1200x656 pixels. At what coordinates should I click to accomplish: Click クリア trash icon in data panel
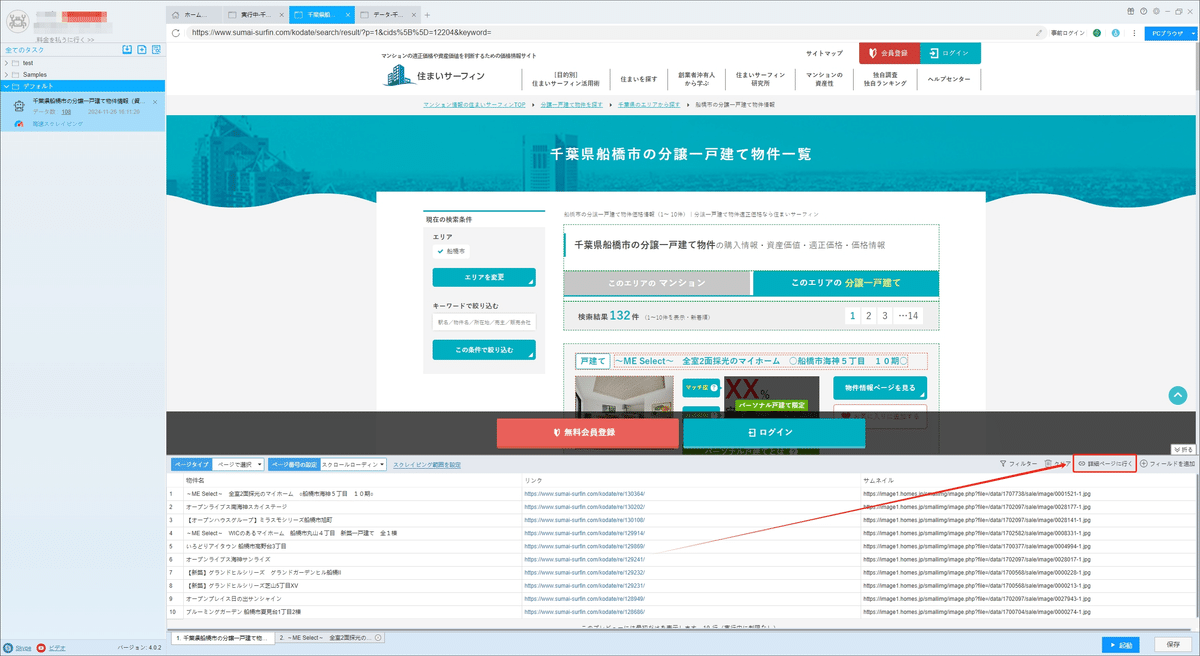point(1056,464)
